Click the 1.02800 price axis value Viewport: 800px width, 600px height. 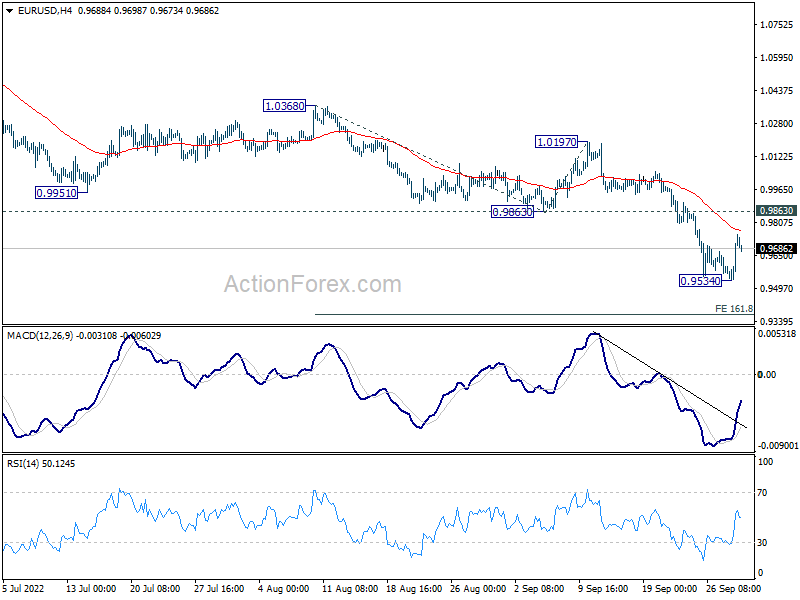777,123
